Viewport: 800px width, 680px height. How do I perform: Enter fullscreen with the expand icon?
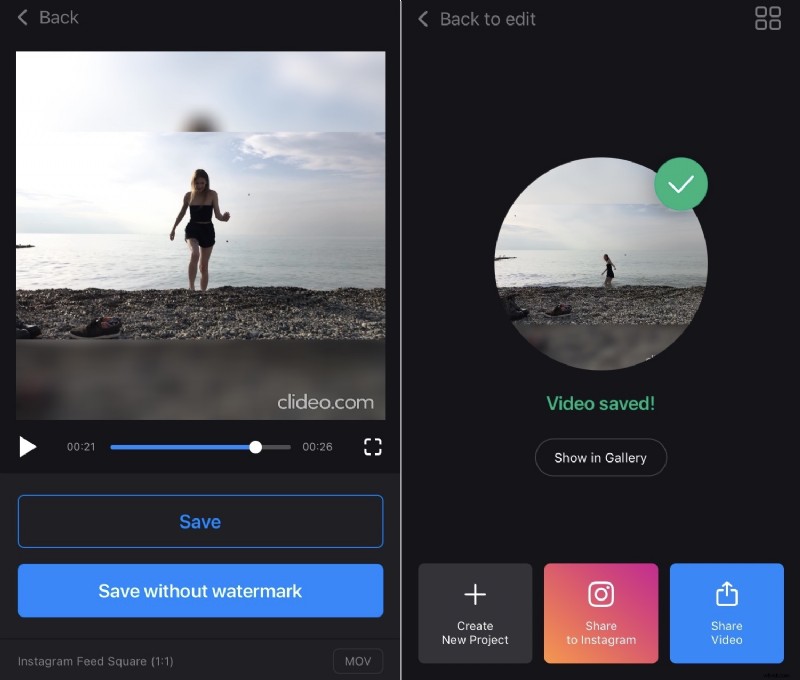coord(372,447)
